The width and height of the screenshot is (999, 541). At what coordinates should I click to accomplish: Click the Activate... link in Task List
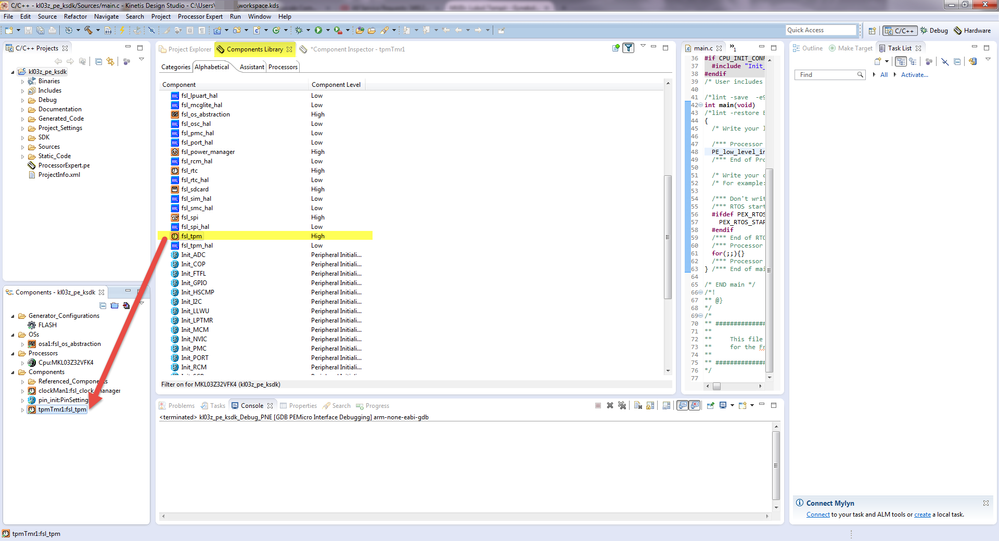(x=914, y=75)
